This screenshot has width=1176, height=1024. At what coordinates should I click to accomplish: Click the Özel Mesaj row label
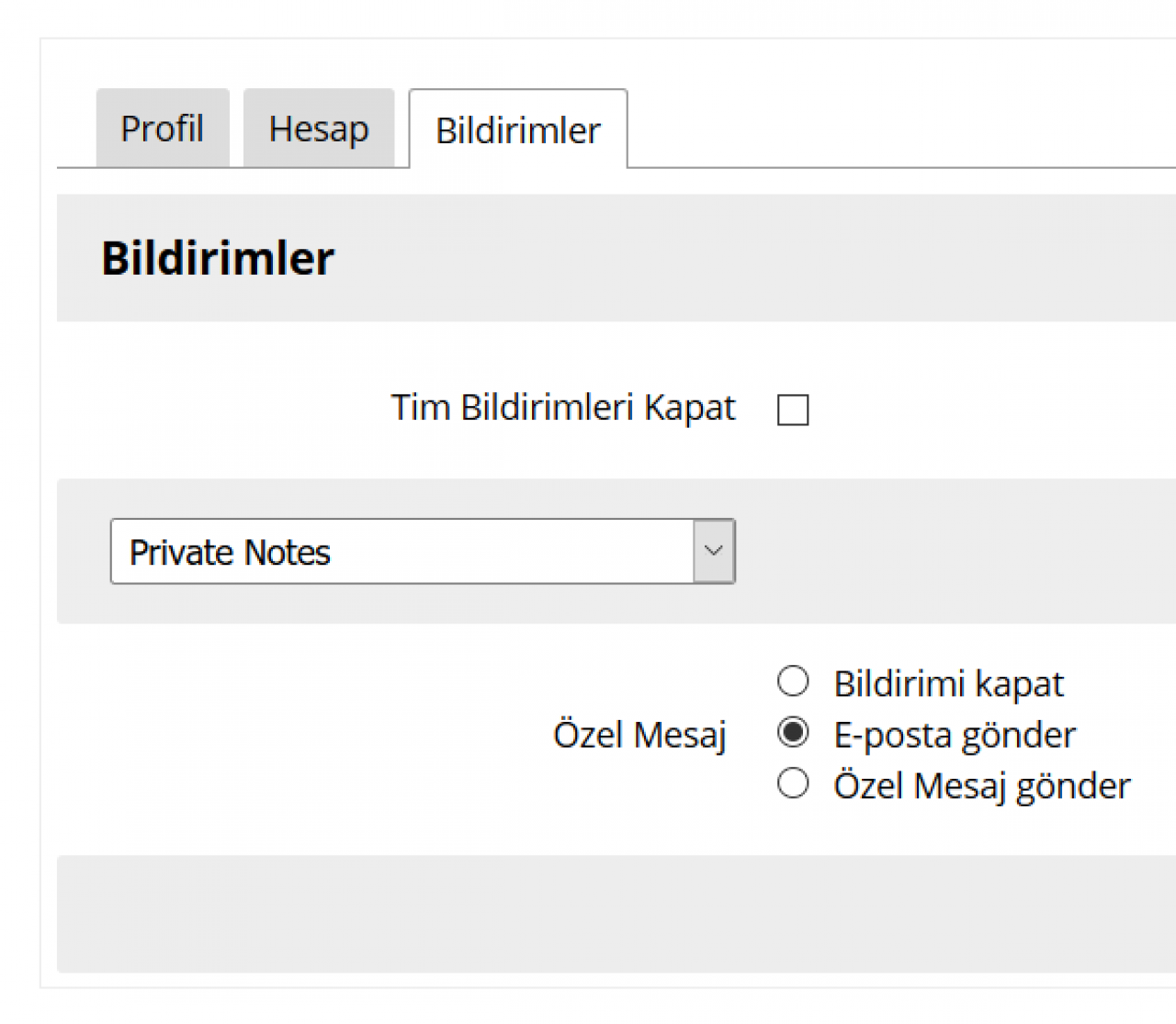(639, 735)
